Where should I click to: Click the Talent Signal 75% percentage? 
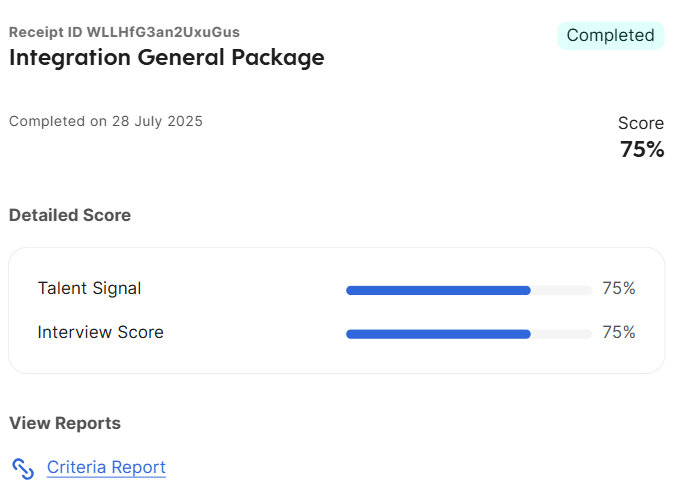pos(618,288)
